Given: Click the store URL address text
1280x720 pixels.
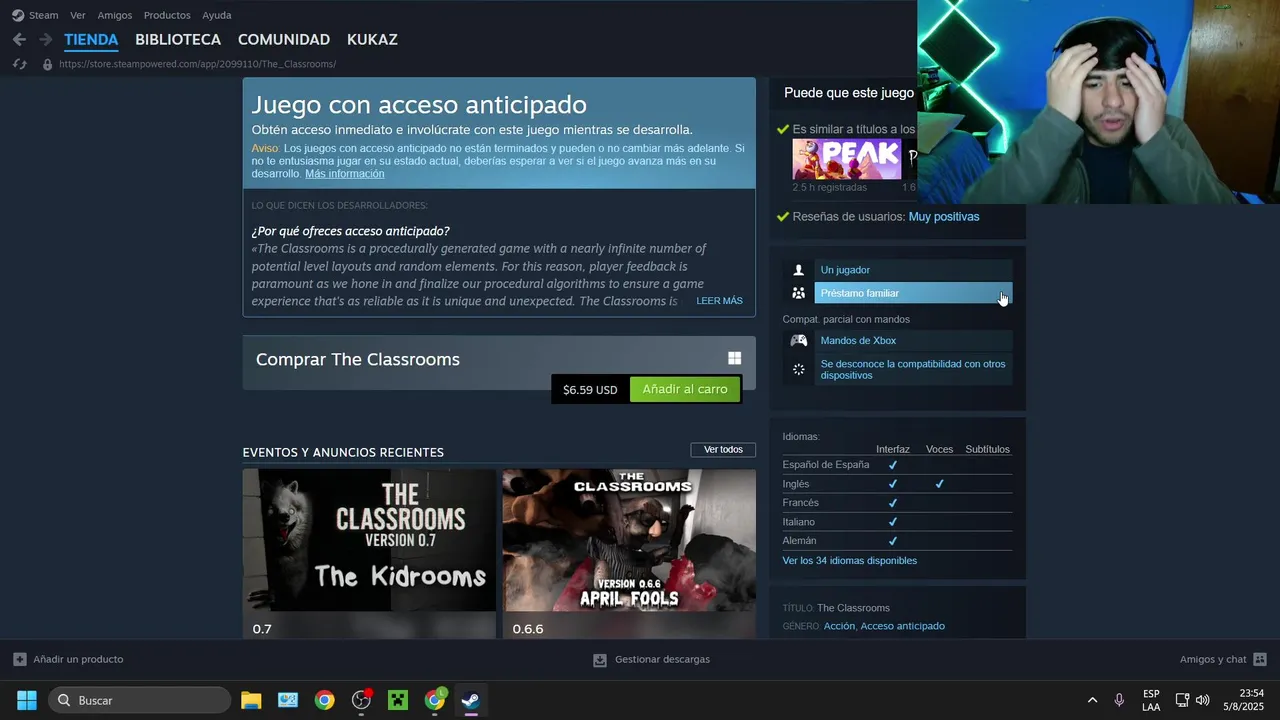Looking at the screenshot, I should tap(197, 64).
